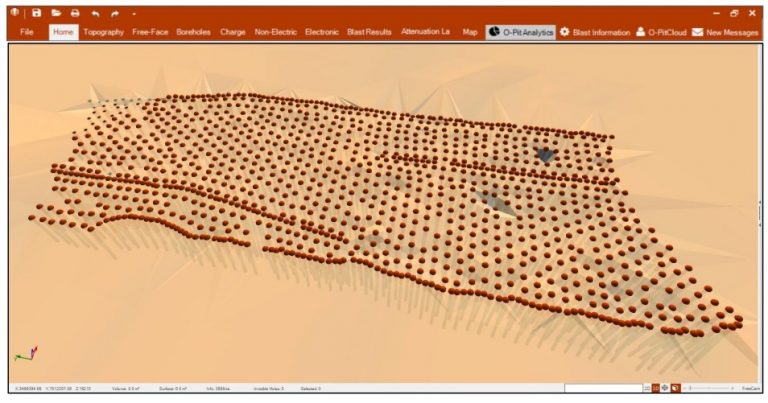Viewport: 768px width, 403px height.
Task: Open O-Pit Analytics panel
Action: click(520, 32)
